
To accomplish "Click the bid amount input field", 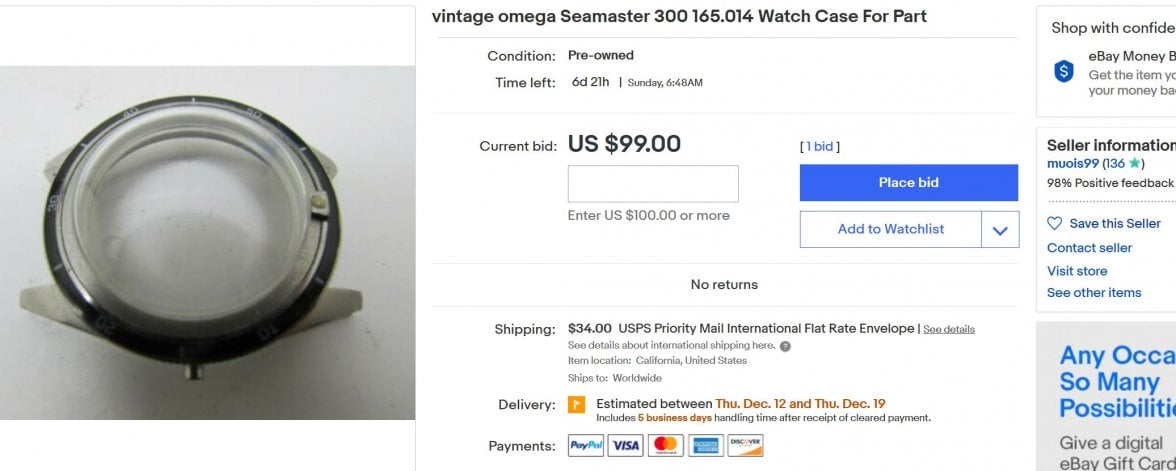I will pos(653,184).
